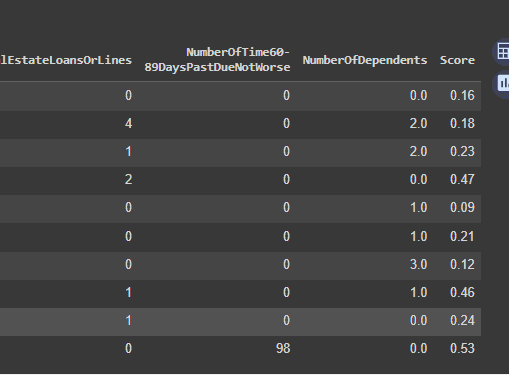Click past-due 0 in the 0.23 score row
This screenshot has width=509, height=375.
pos(286,152)
